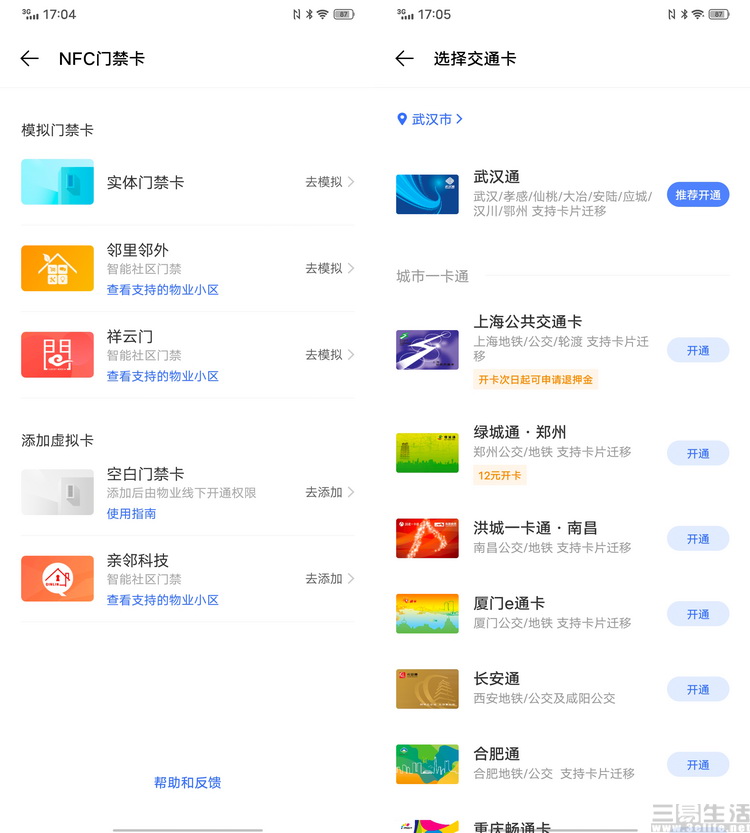Tap the 厦门e通卡 card image
Viewport: 750px width, 833px height.
[x=427, y=614]
